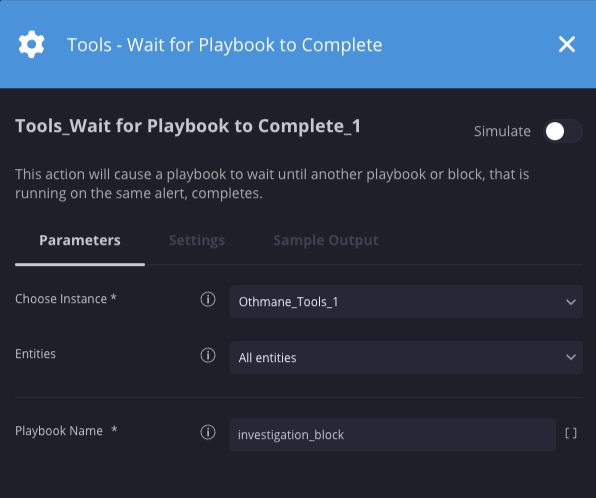Click the Playbook Name input field
Viewport: 596px width, 498px height.
coord(393,435)
